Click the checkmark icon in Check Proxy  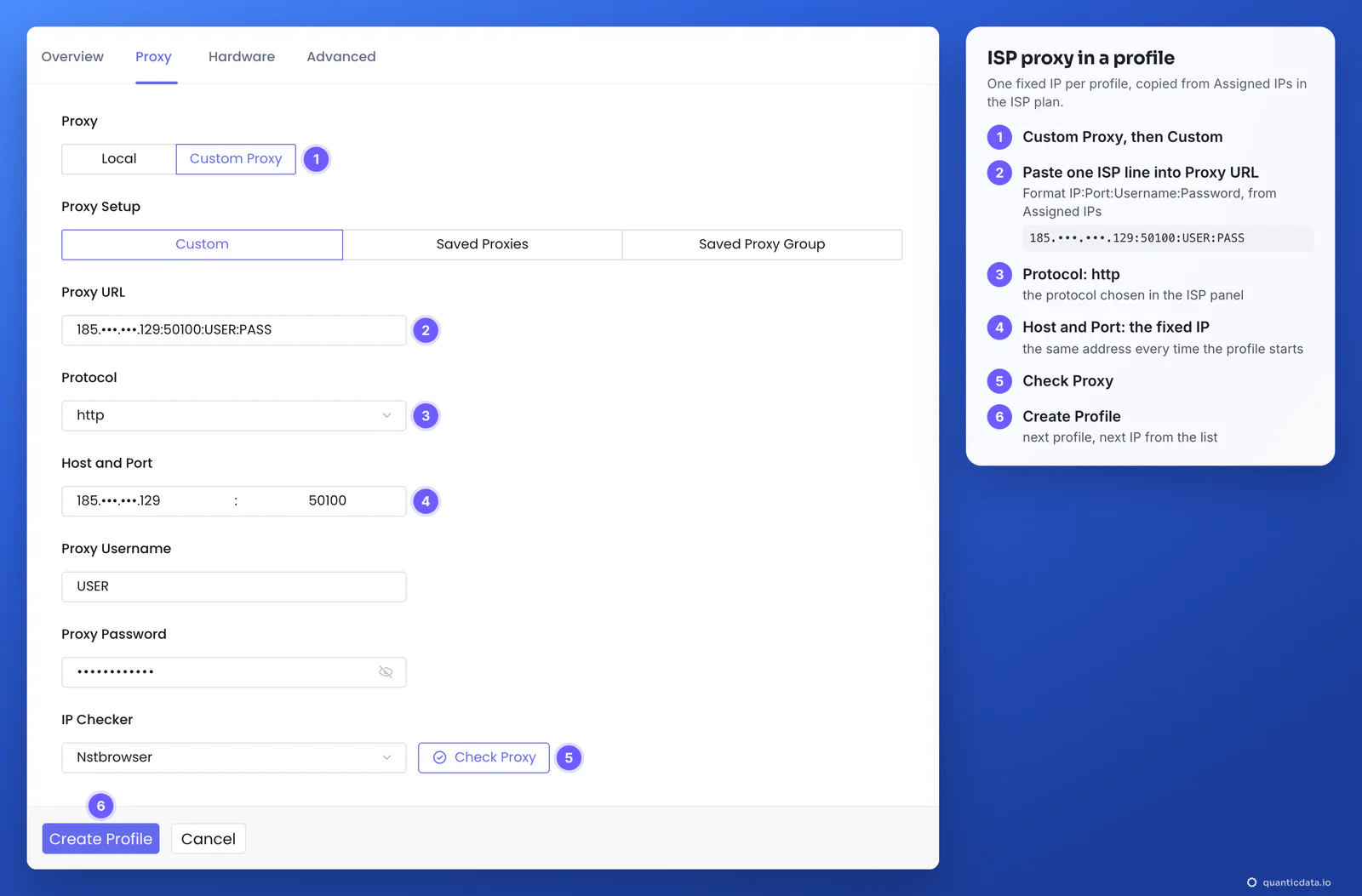tap(440, 757)
